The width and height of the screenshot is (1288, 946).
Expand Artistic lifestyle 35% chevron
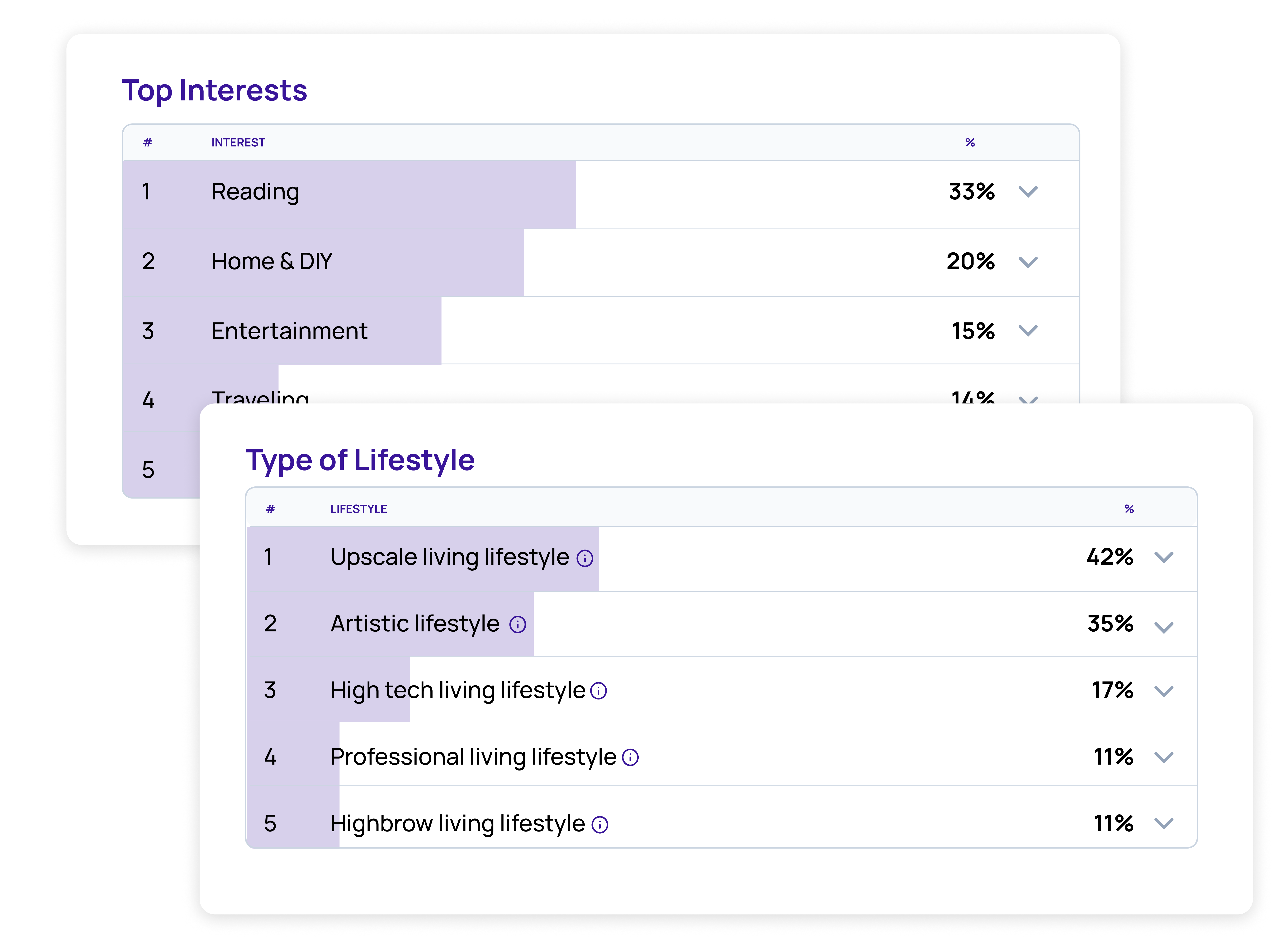point(1164,628)
